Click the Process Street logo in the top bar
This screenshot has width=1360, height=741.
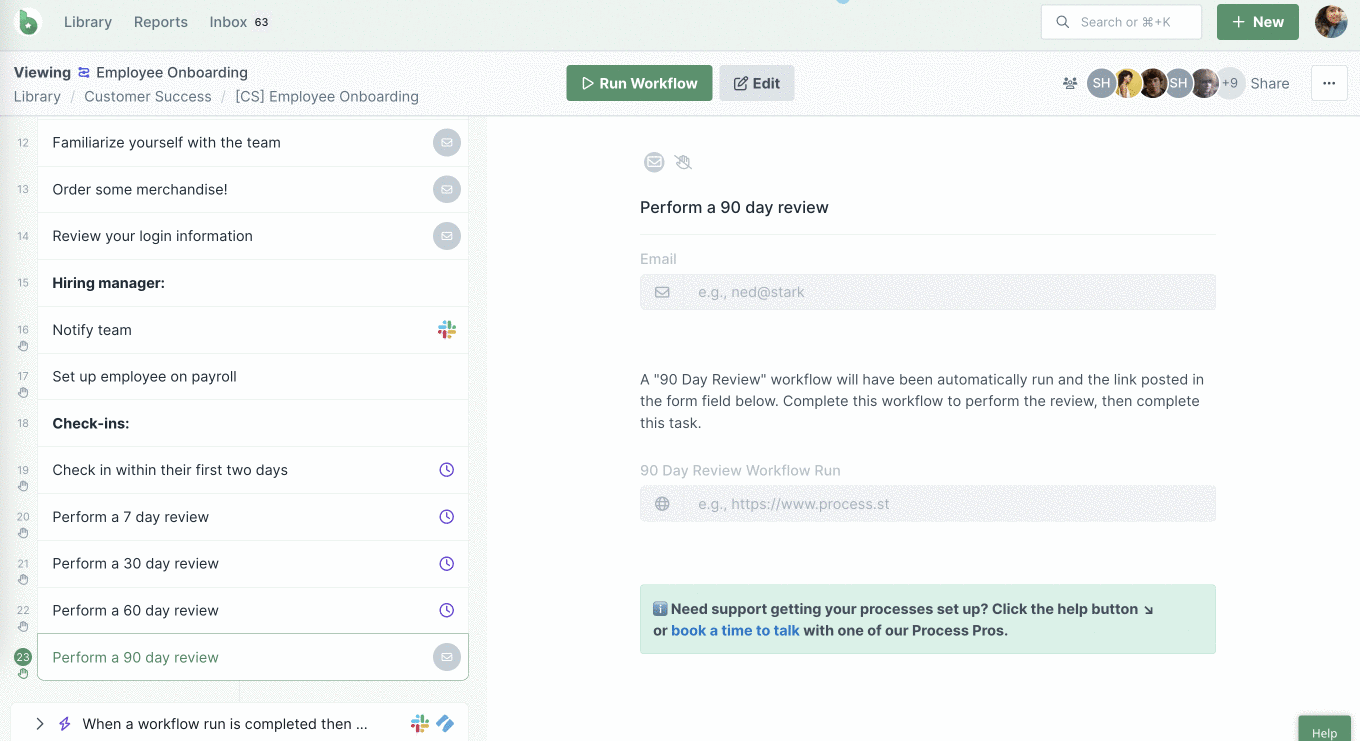[x=27, y=22]
